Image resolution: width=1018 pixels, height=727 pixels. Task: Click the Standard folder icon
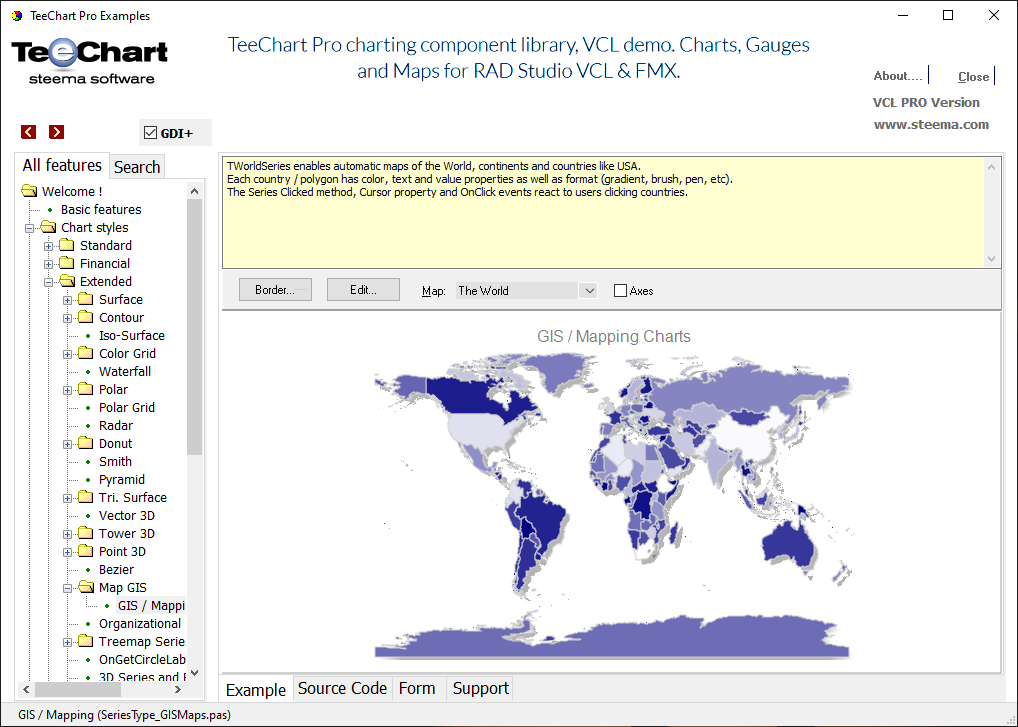pyautogui.click(x=67, y=245)
